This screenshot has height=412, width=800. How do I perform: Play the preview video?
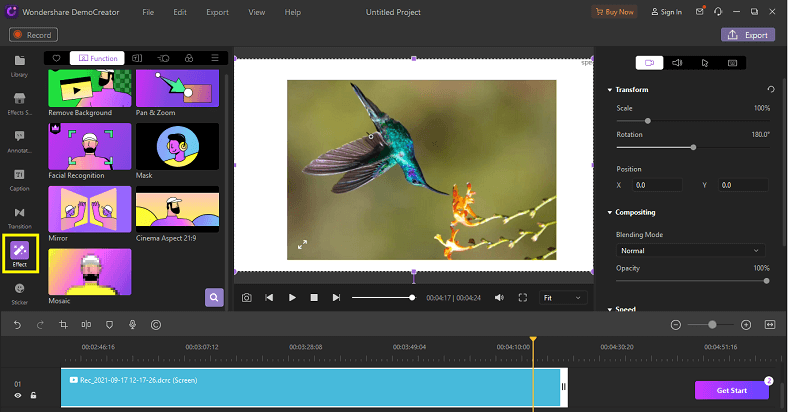(292, 297)
